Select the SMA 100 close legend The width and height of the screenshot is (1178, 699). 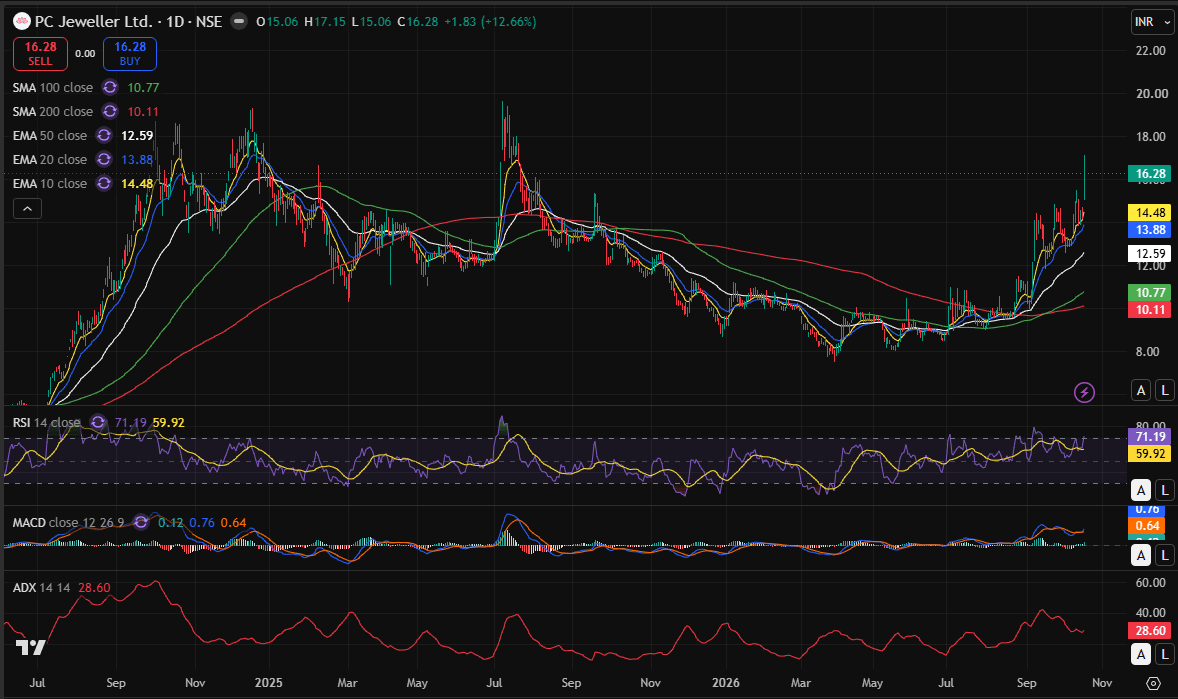(x=53, y=88)
